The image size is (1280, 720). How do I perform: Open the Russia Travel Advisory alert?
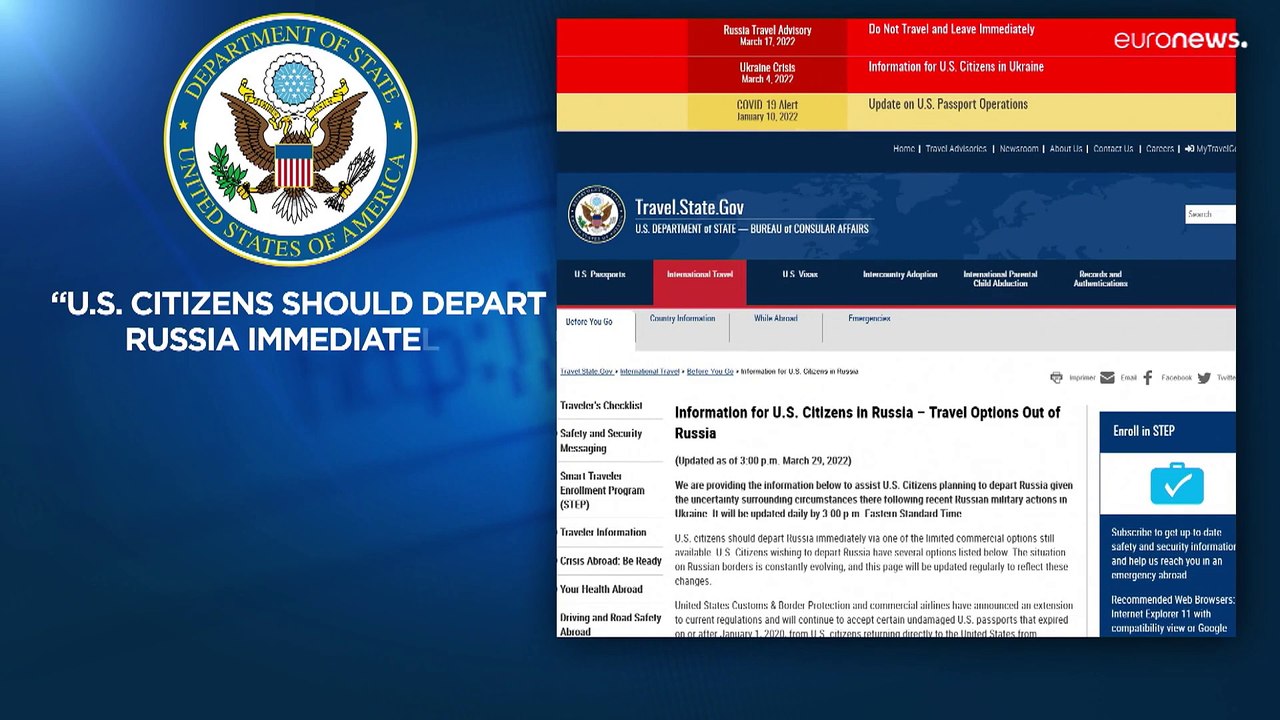(x=767, y=36)
